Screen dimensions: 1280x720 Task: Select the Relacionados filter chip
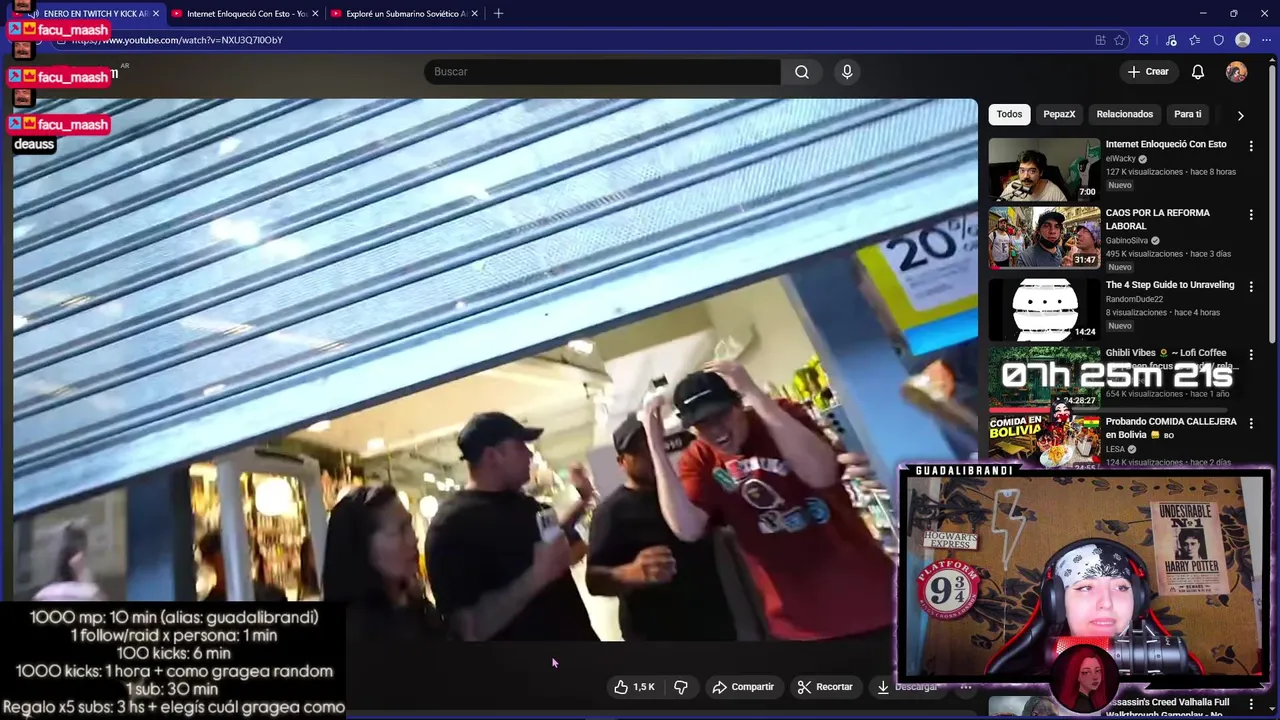pyautogui.click(x=1125, y=114)
